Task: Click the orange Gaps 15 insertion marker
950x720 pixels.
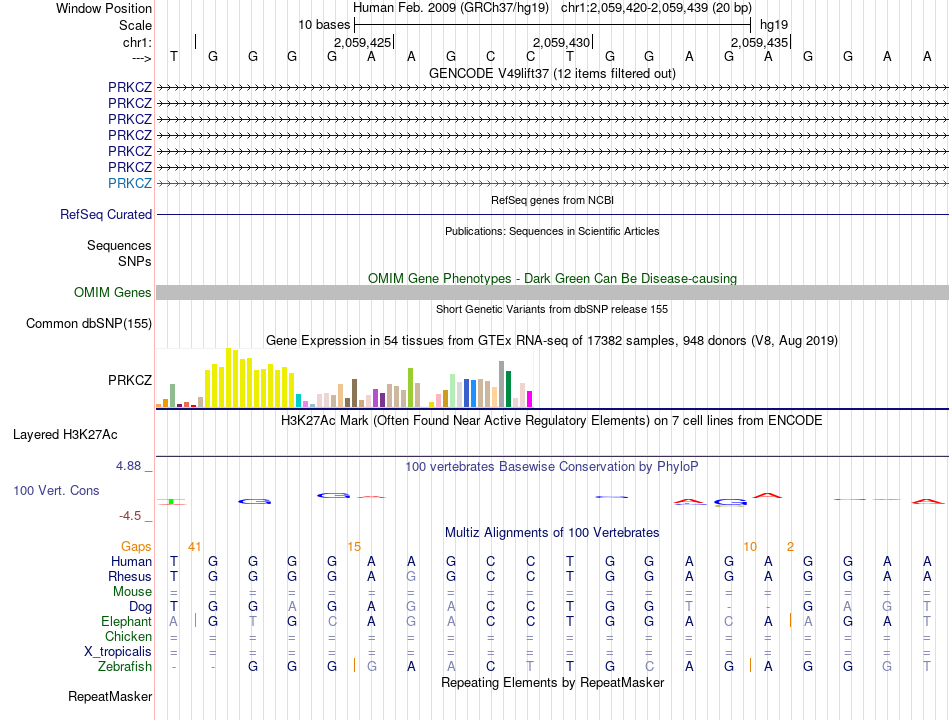Action: pyautogui.click(x=354, y=547)
